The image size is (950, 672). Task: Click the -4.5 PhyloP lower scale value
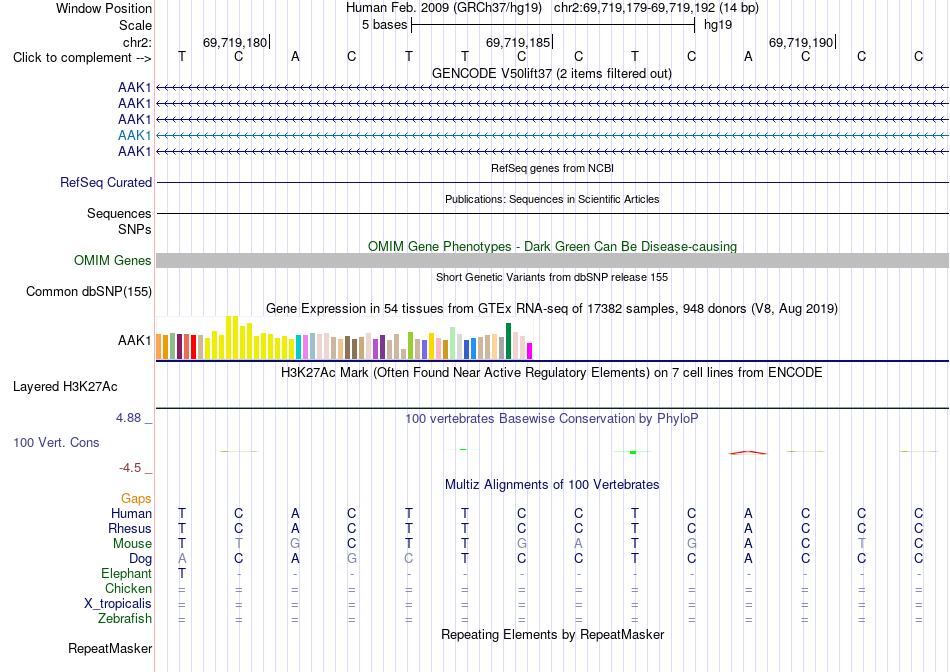tap(130, 468)
